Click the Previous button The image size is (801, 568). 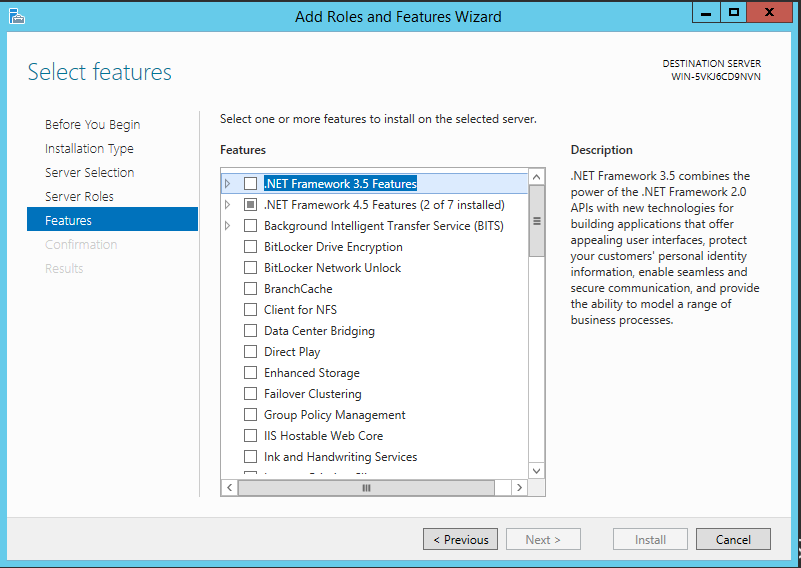tap(460, 540)
